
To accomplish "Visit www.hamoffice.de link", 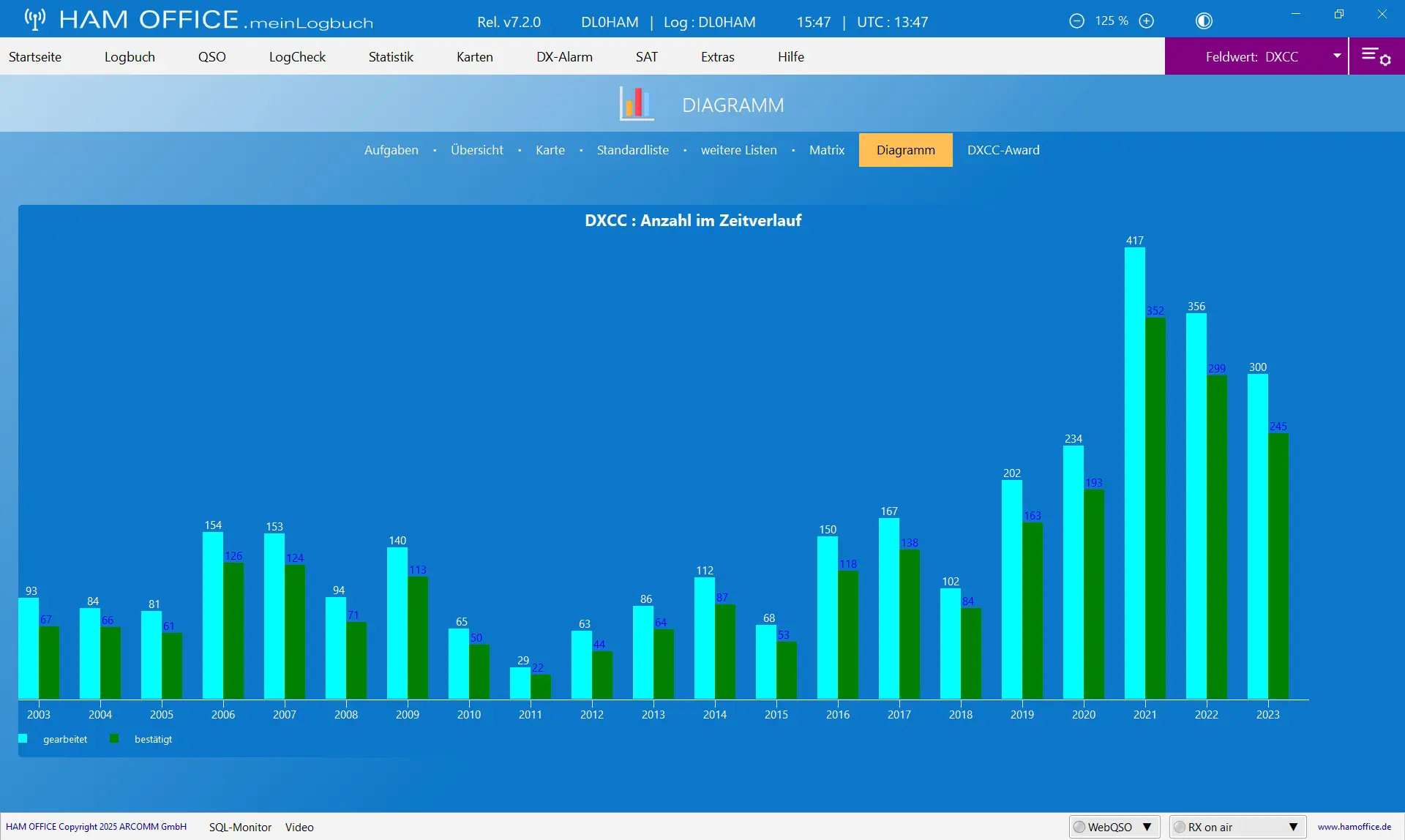I will (x=1355, y=827).
